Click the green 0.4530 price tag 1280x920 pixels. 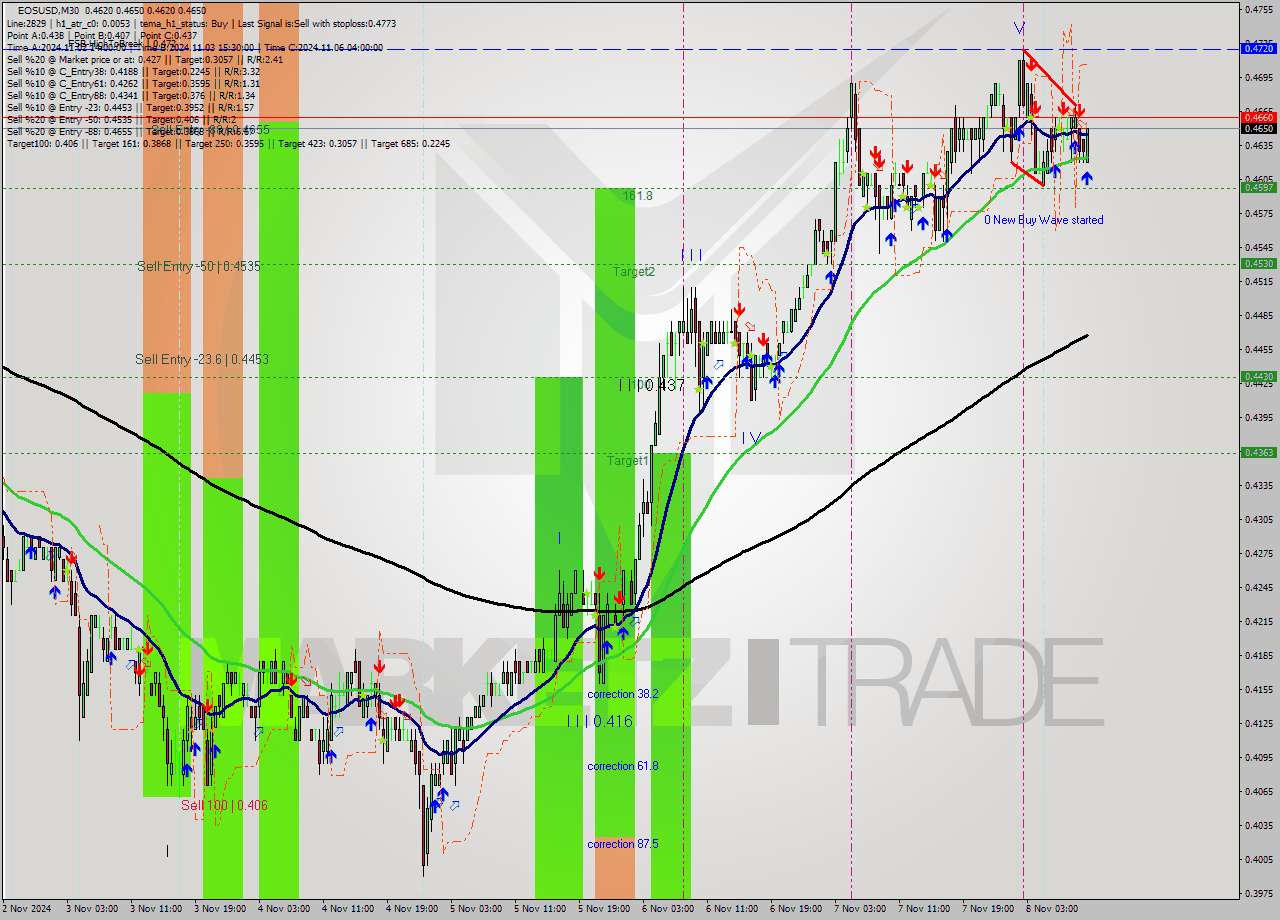pos(1258,263)
